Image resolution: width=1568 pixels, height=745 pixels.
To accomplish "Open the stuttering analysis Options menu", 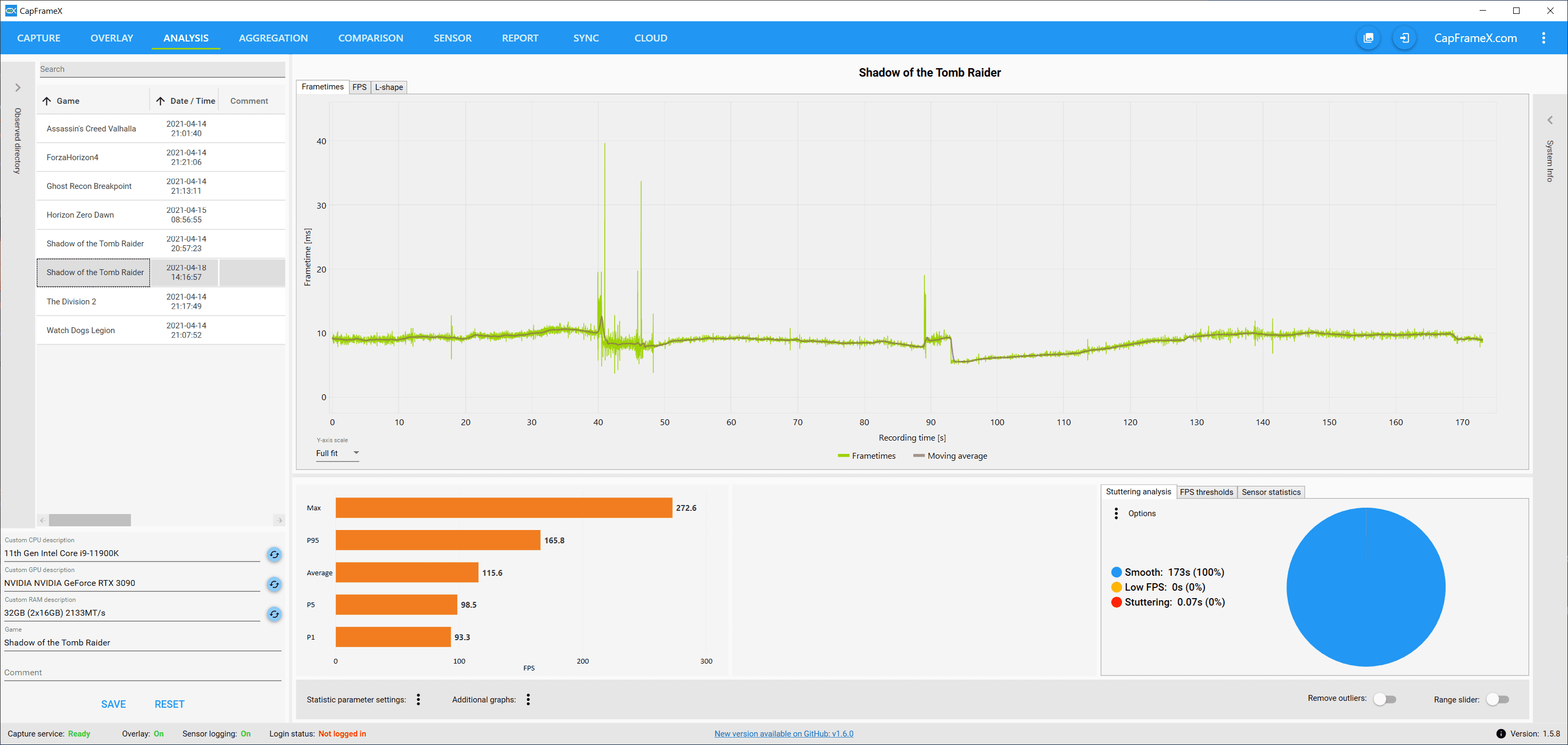I will click(x=1116, y=513).
